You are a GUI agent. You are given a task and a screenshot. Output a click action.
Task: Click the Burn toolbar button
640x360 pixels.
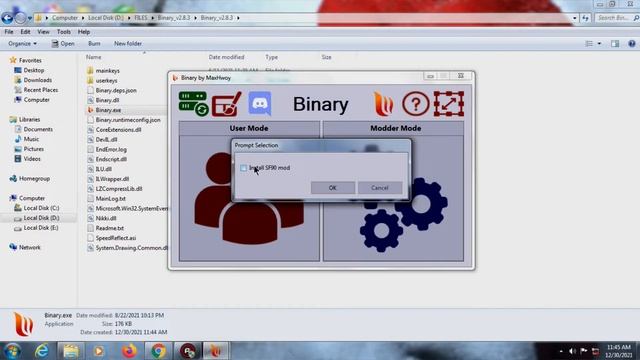(94, 43)
